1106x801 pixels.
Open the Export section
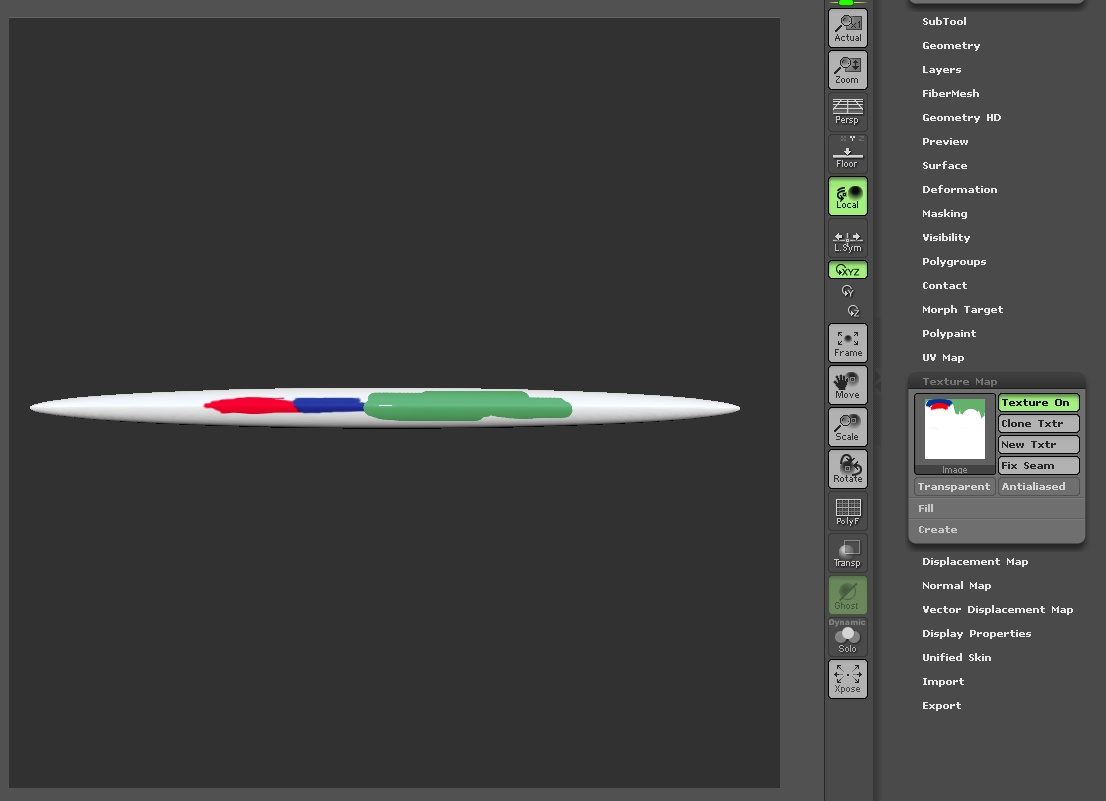click(942, 705)
